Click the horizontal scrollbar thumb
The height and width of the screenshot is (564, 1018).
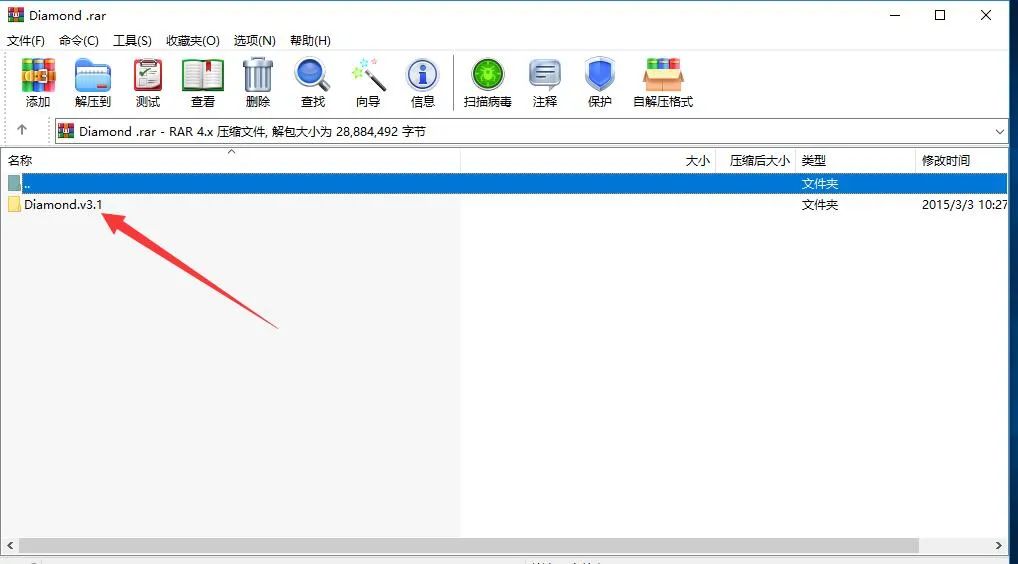469,545
